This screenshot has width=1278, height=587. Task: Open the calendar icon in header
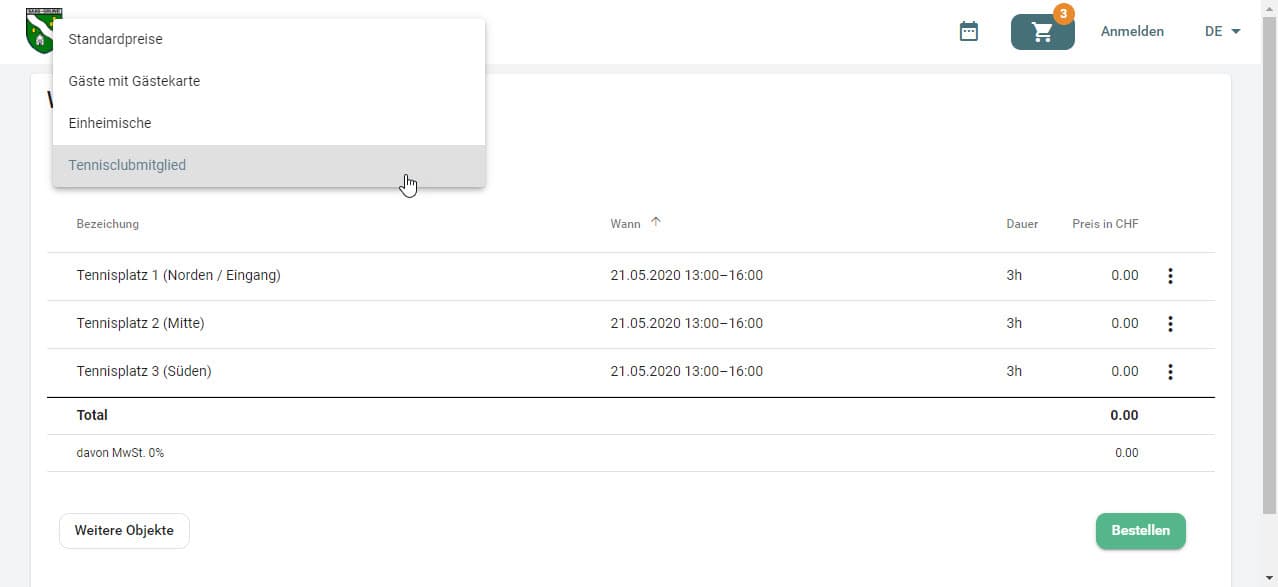click(968, 31)
